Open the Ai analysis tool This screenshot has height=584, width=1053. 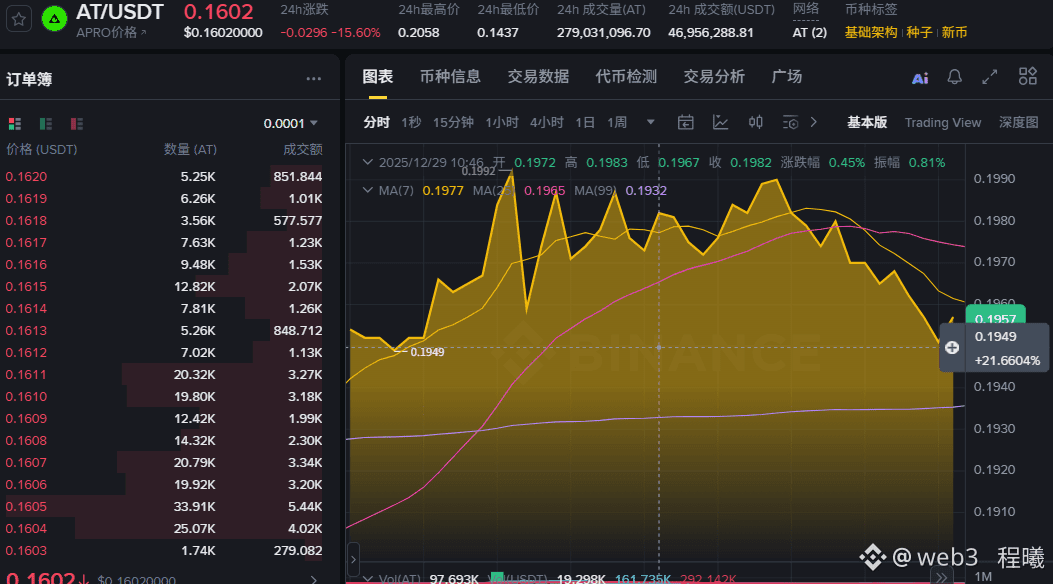point(920,78)
